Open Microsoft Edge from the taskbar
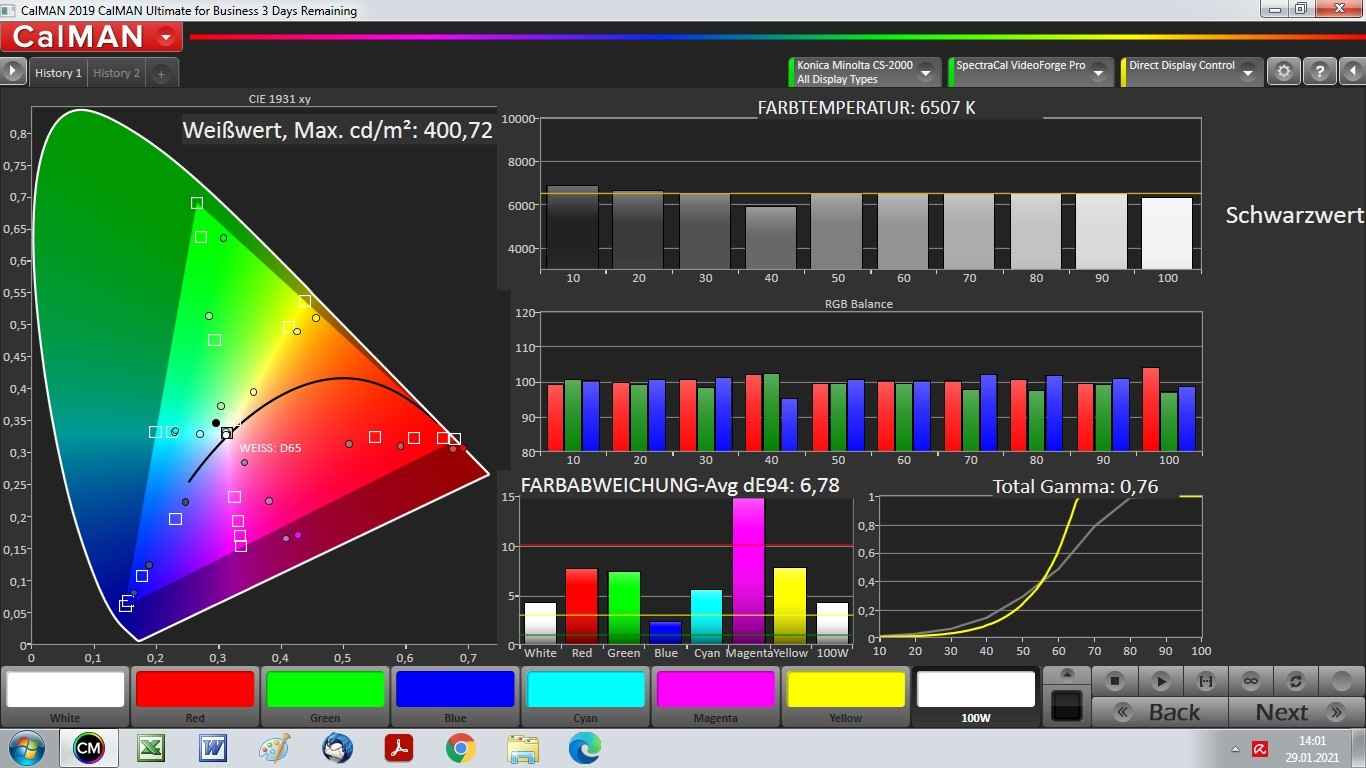Image resolution: width=1366 pixels, height=768 pixels. 585,748
